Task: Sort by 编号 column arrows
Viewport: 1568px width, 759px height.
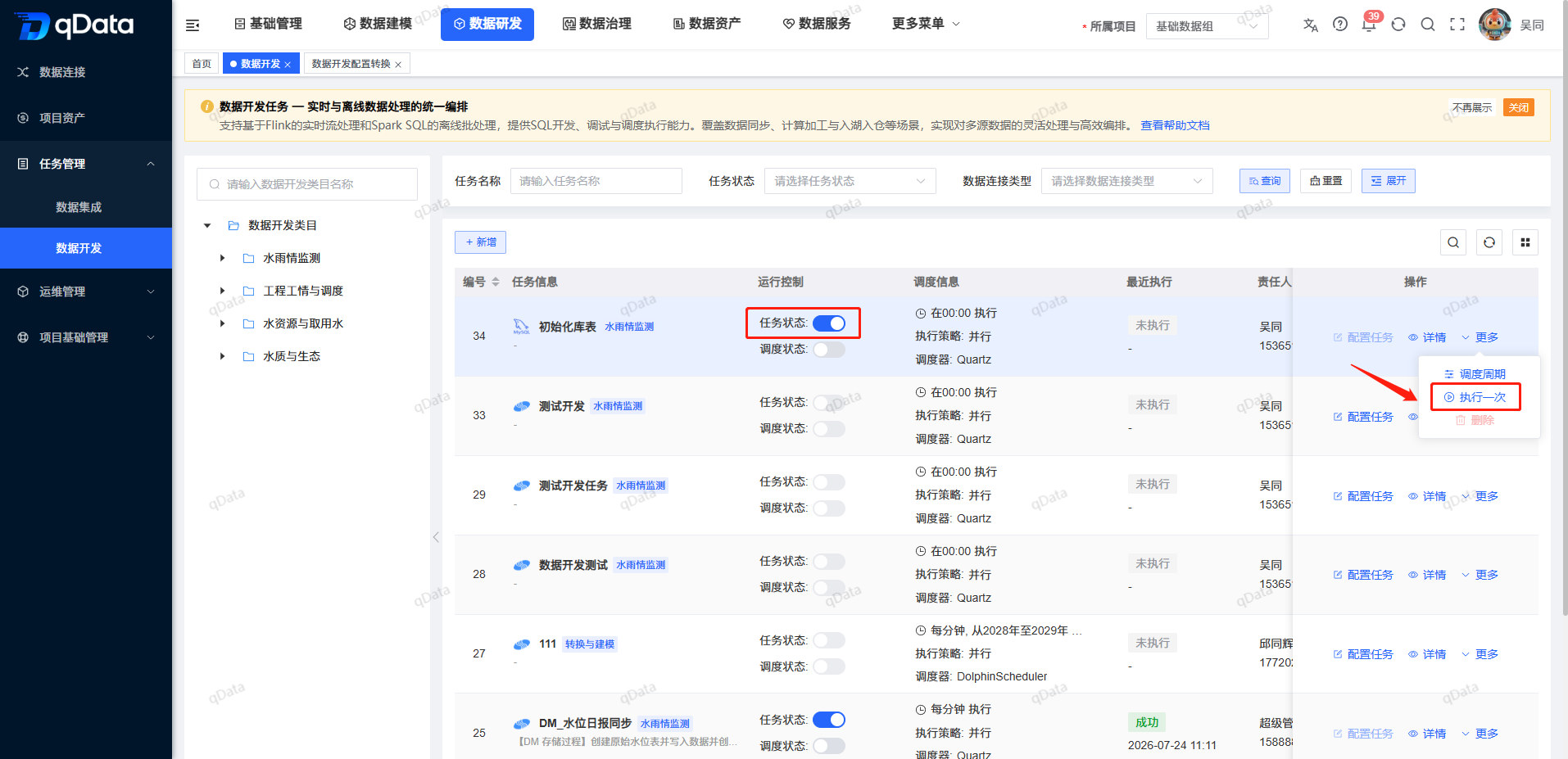Action: 496,282
